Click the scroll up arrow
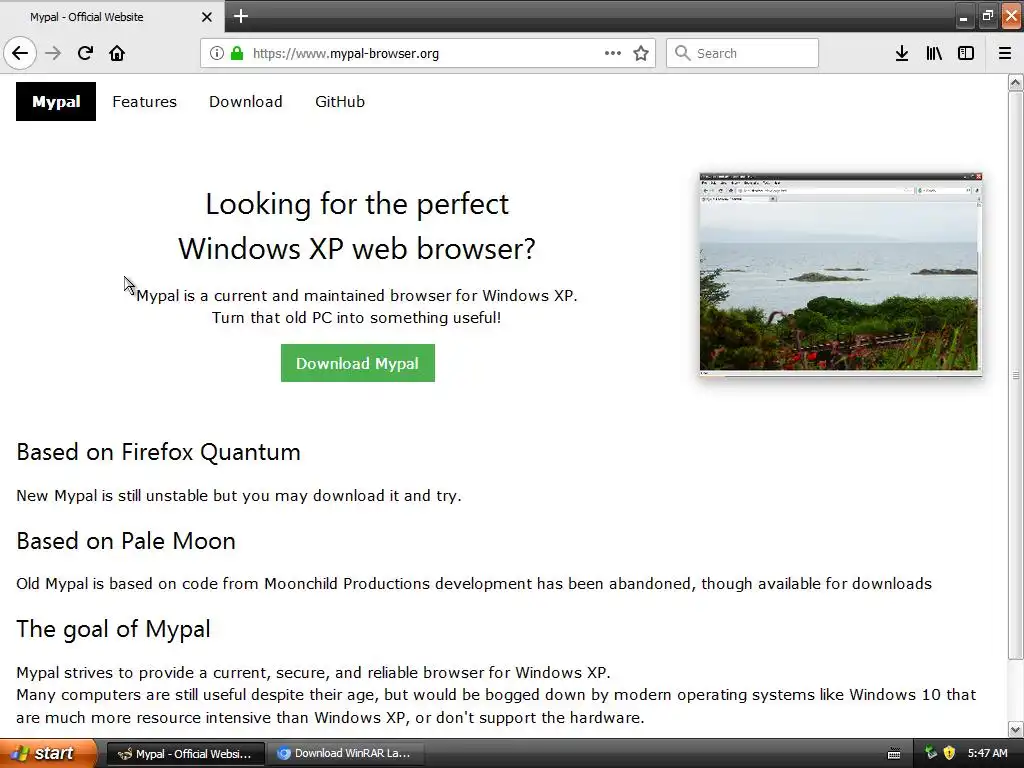The height and width of the screenshot is (768, 1024). pyautogui.click(x=1016, y=82)
